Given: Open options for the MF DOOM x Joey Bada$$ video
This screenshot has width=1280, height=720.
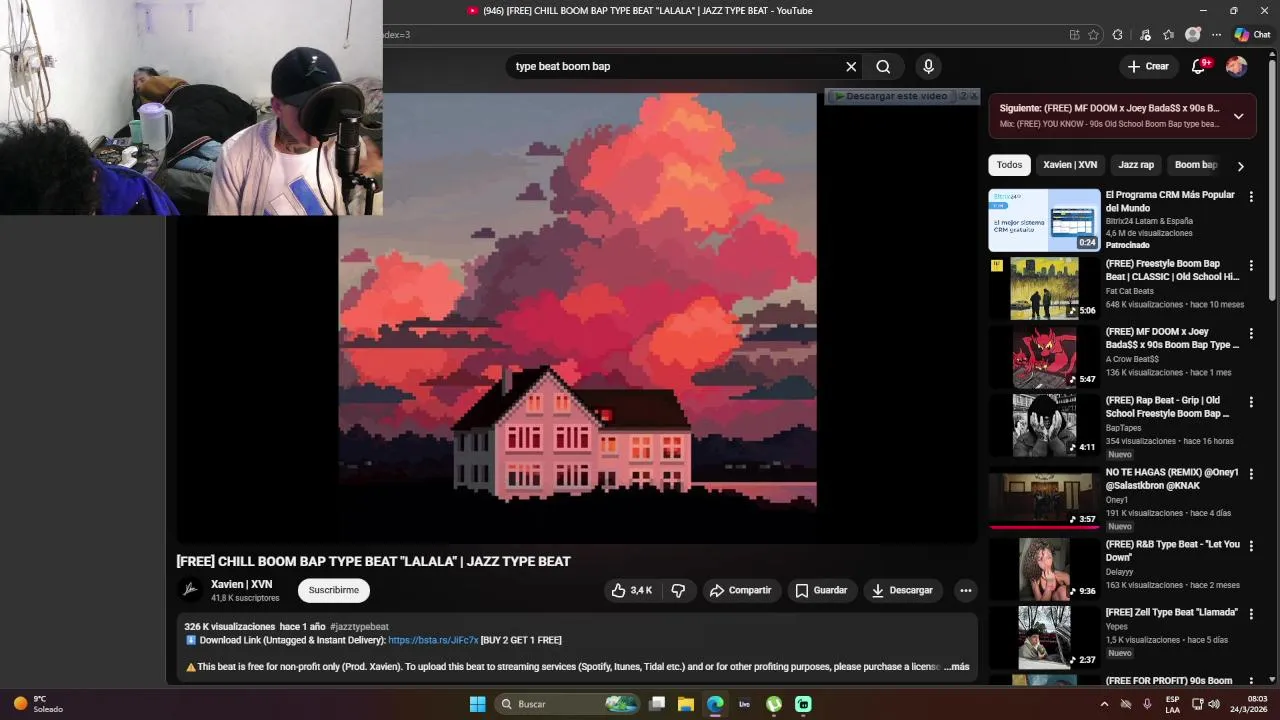Looking at the screenshot, I should 1250,333.
